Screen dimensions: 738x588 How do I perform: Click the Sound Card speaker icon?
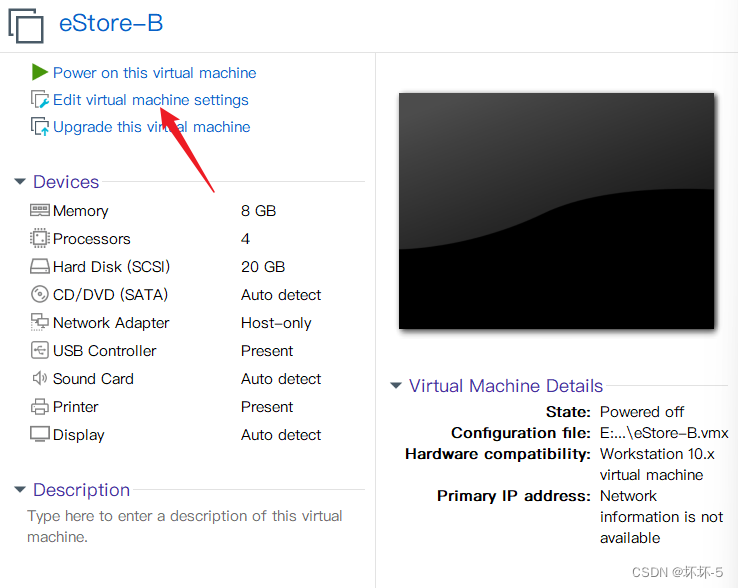(40, 378)
